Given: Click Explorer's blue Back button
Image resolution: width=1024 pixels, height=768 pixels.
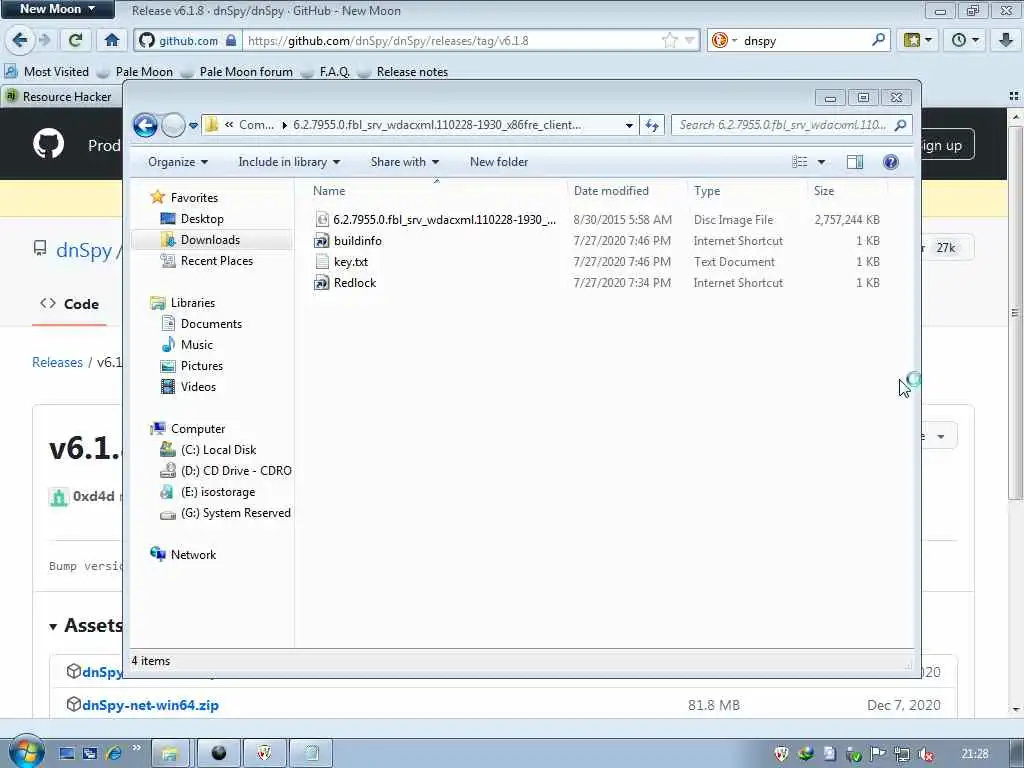Looking at the screenshot, I should point(145,125).
